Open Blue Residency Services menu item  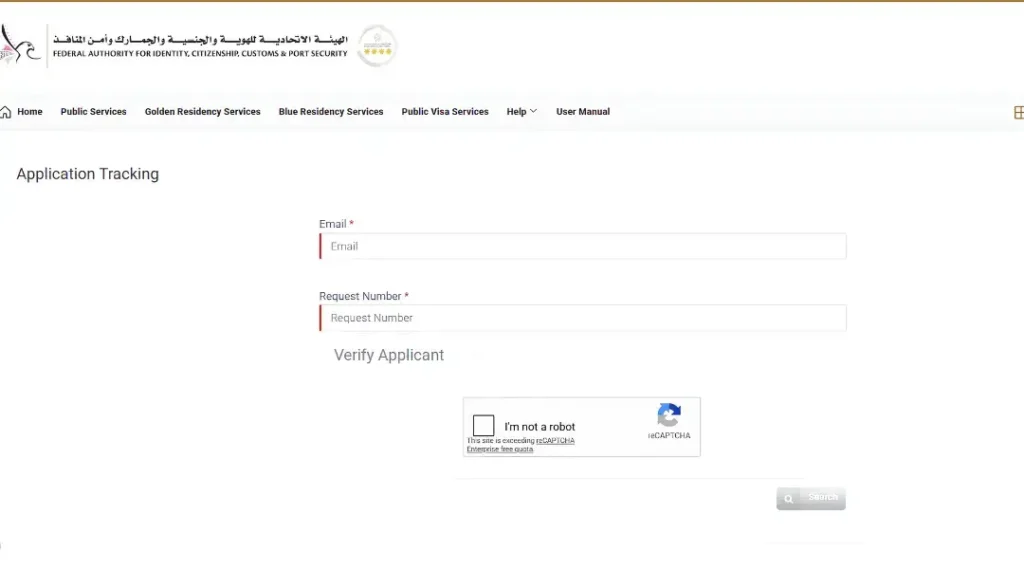[330, 112]
